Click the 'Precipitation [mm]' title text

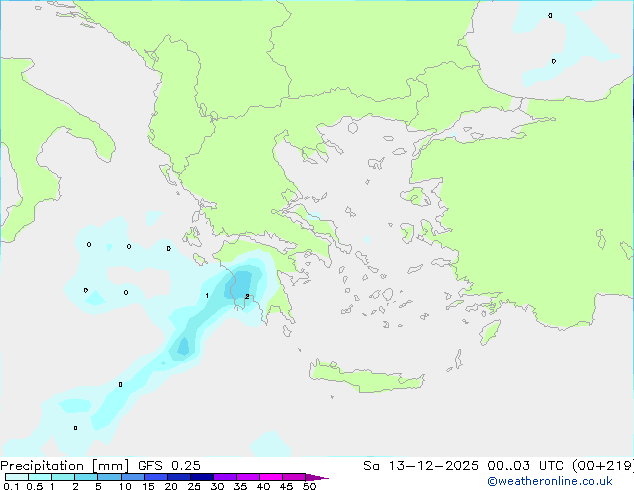click(65, 466)
